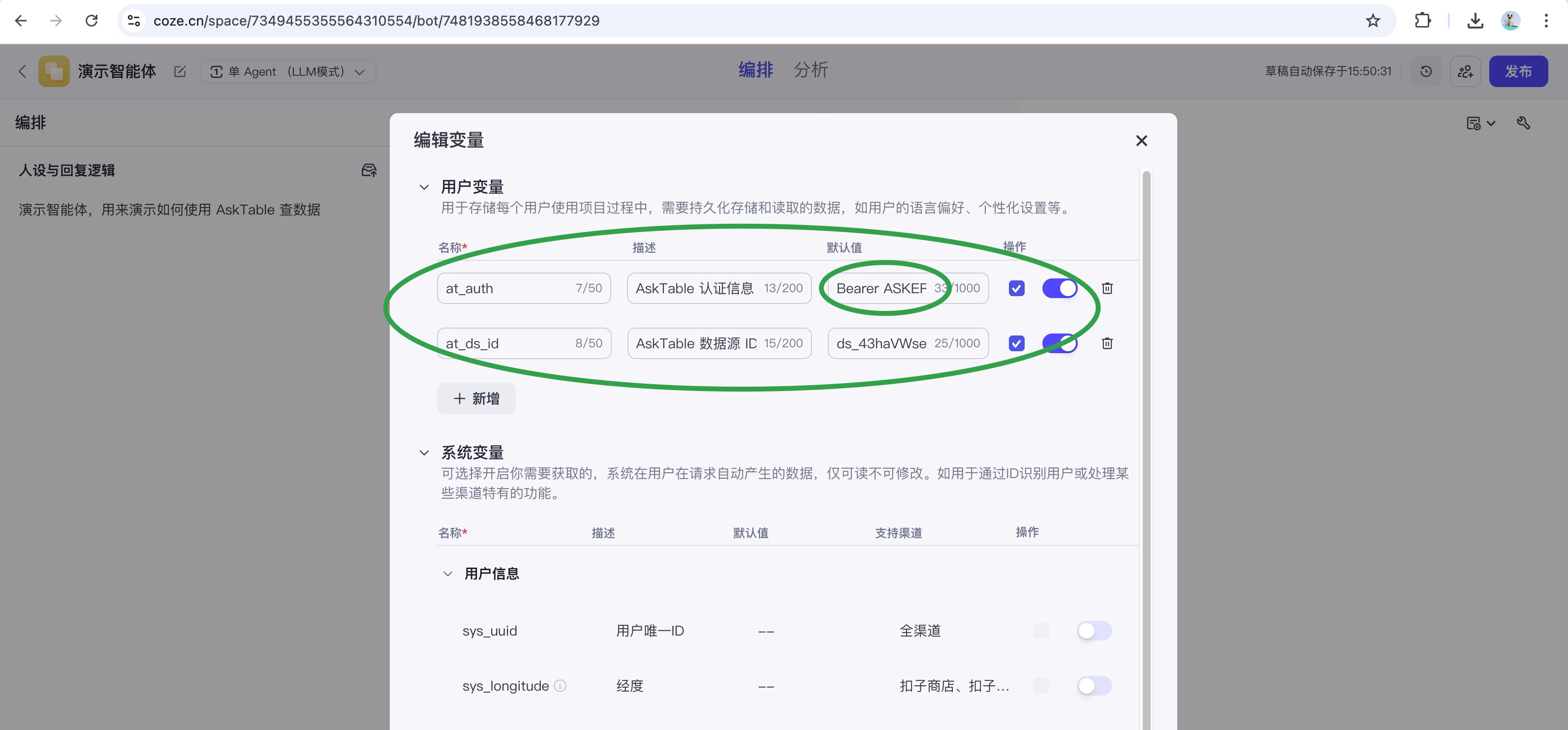The width and height of the screenshot is (1568, 730).
Task: Turn on the sys_longitude toggle
Action: click(1094, 686)
